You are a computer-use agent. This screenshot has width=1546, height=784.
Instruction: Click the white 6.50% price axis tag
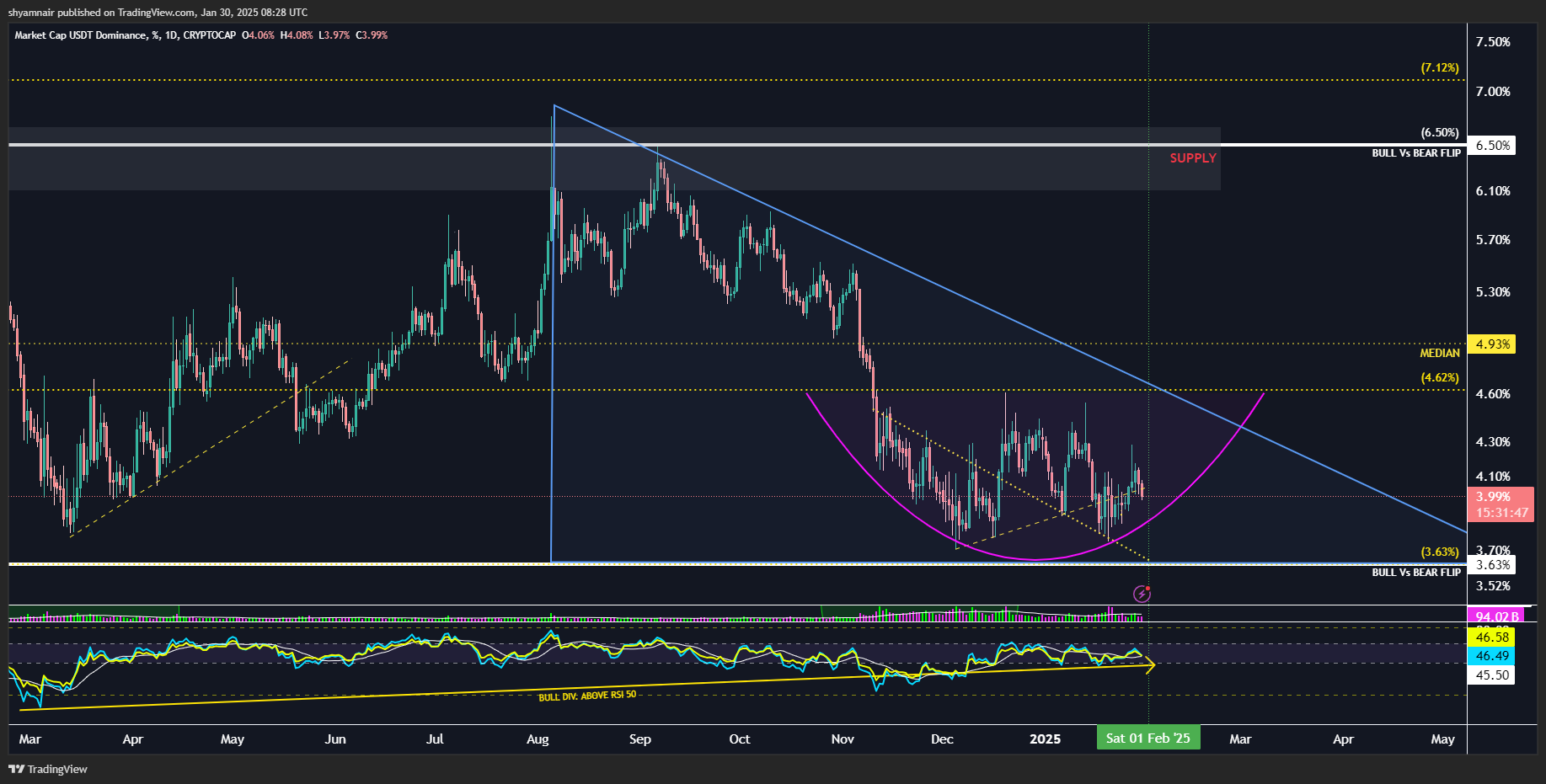pyautogui.click(x=1492, y=146)
